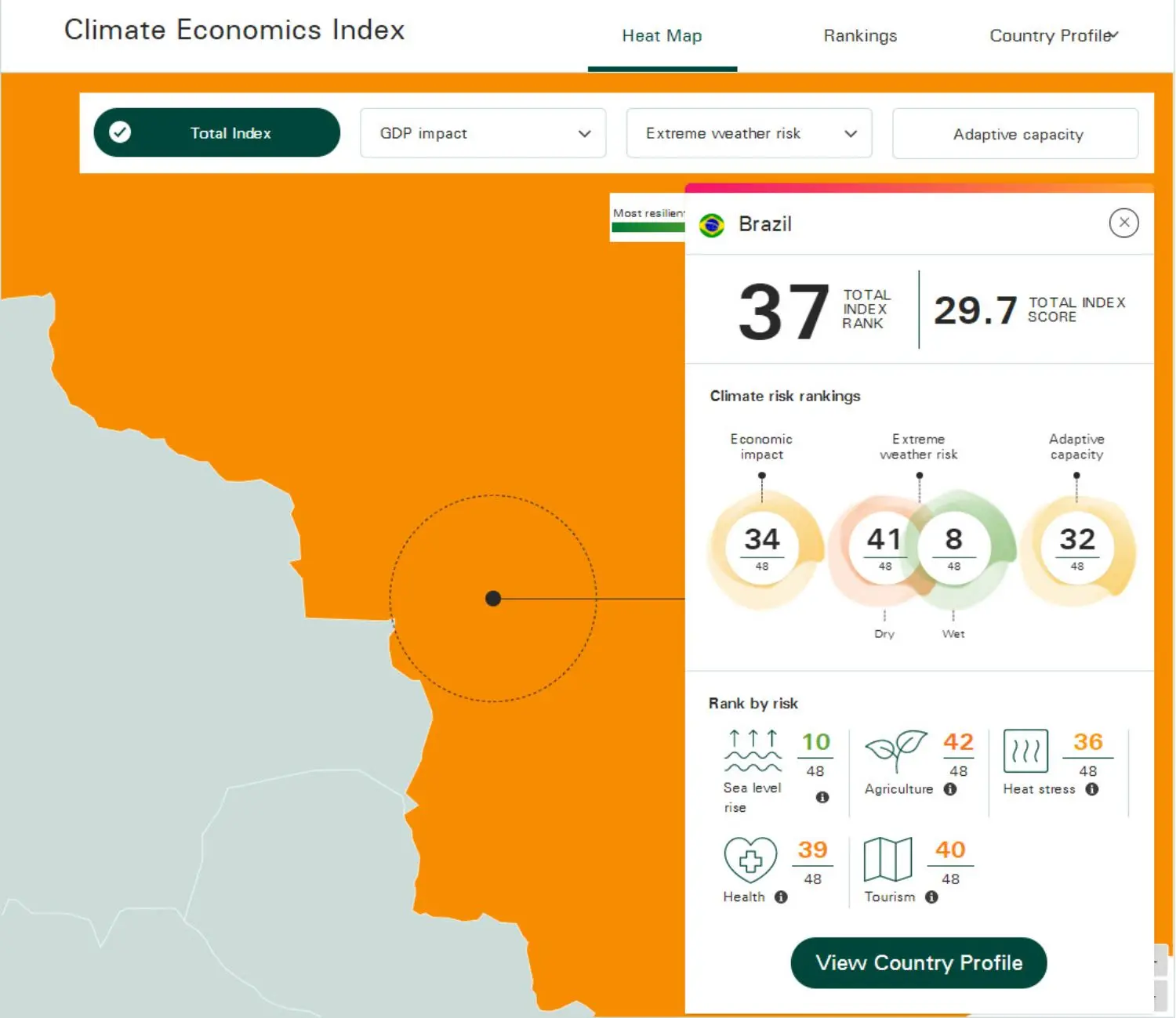Switch to the Rankings tab
This screenshot has height=1018, width=1176.
pyautogui.click(x=860, y=36)
